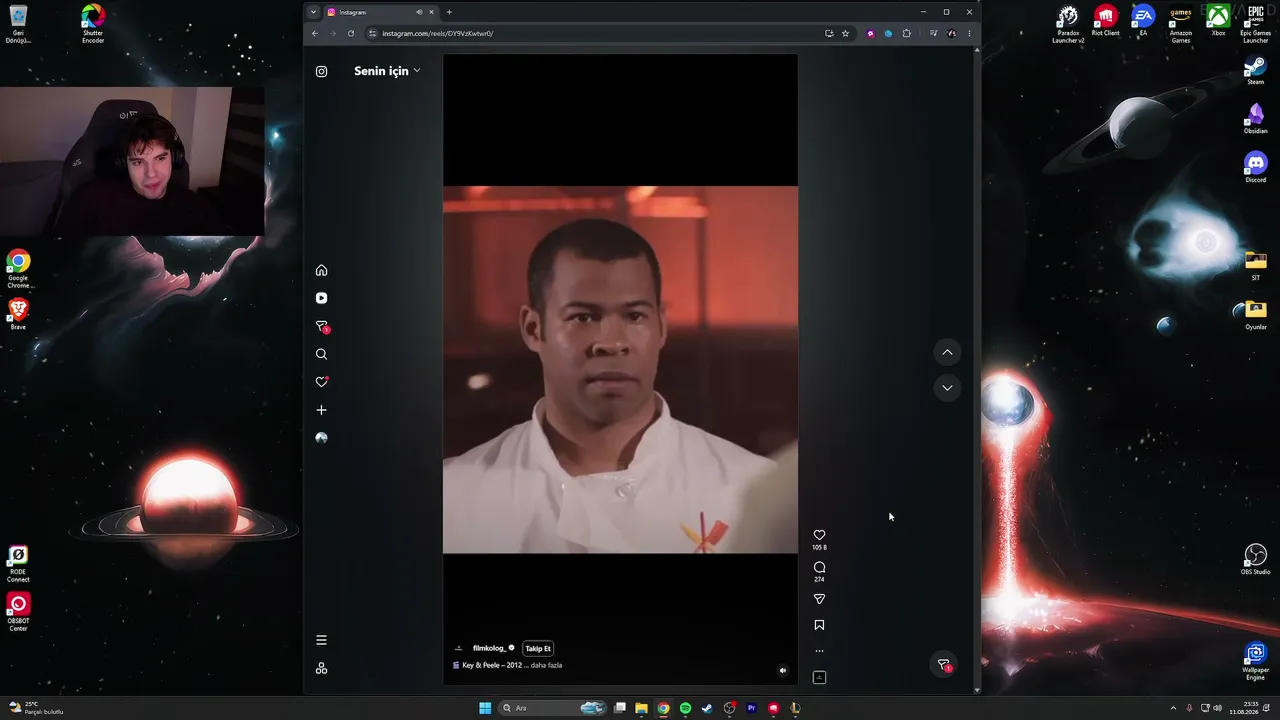Open Reels from the Instagram sidebar
Image resolution: width=1280 pixels, height=720 pixels.
pos(321,298)
